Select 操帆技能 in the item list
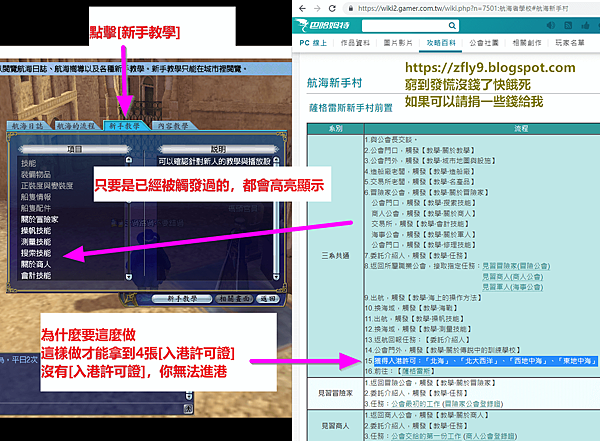The image size is (600, 441). pyautogui.click(x=36, y=231)
